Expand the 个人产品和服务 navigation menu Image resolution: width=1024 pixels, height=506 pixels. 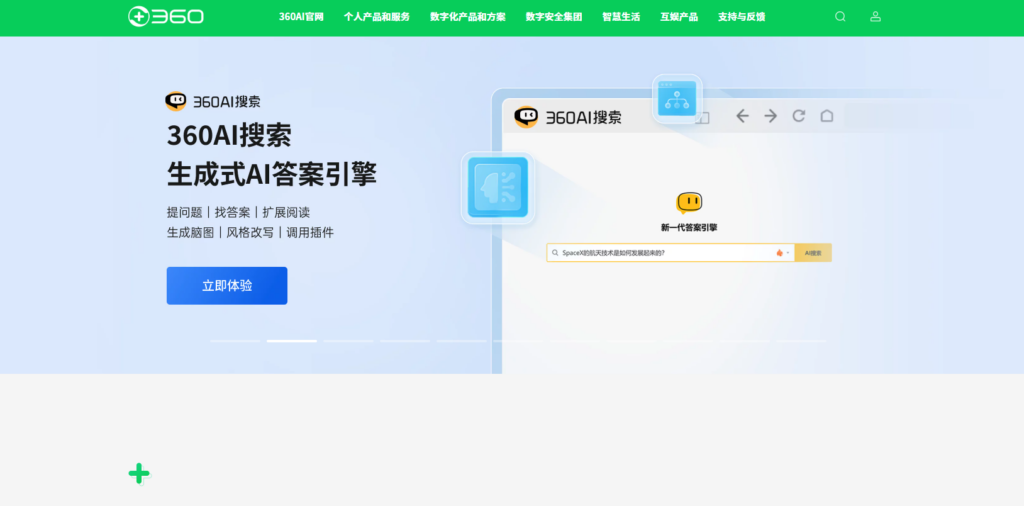(376, 17)
